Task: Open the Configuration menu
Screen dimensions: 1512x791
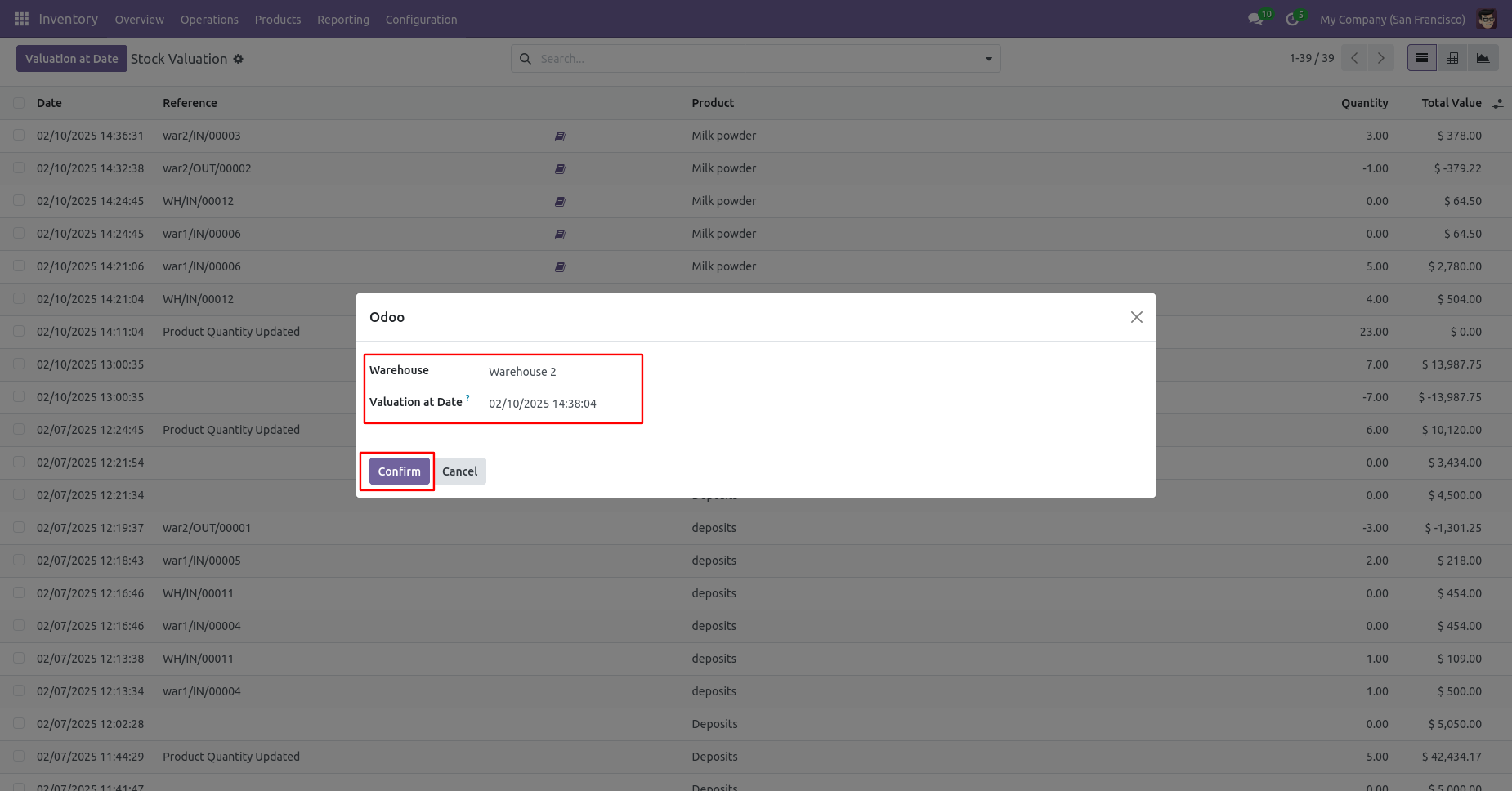Action: tap(421, 20)
